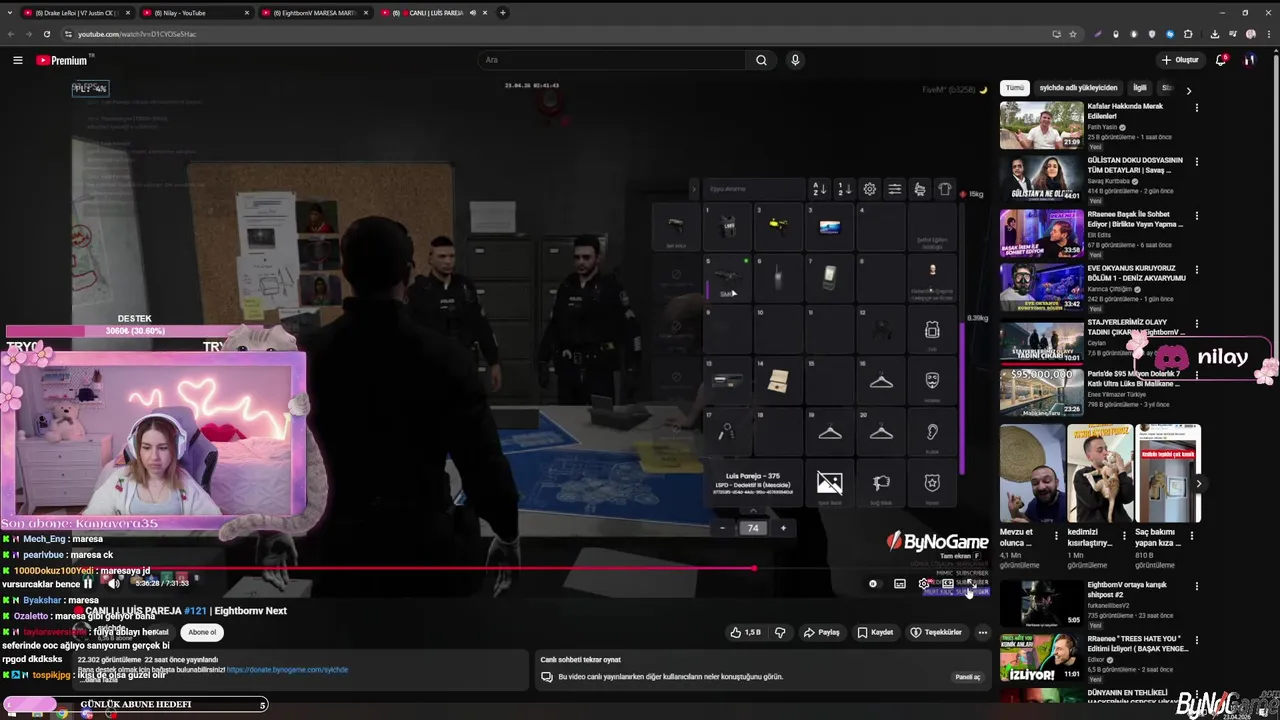Click the browser address bar URL
Viewport: 1280px width, 720px height.
[137, 34]
